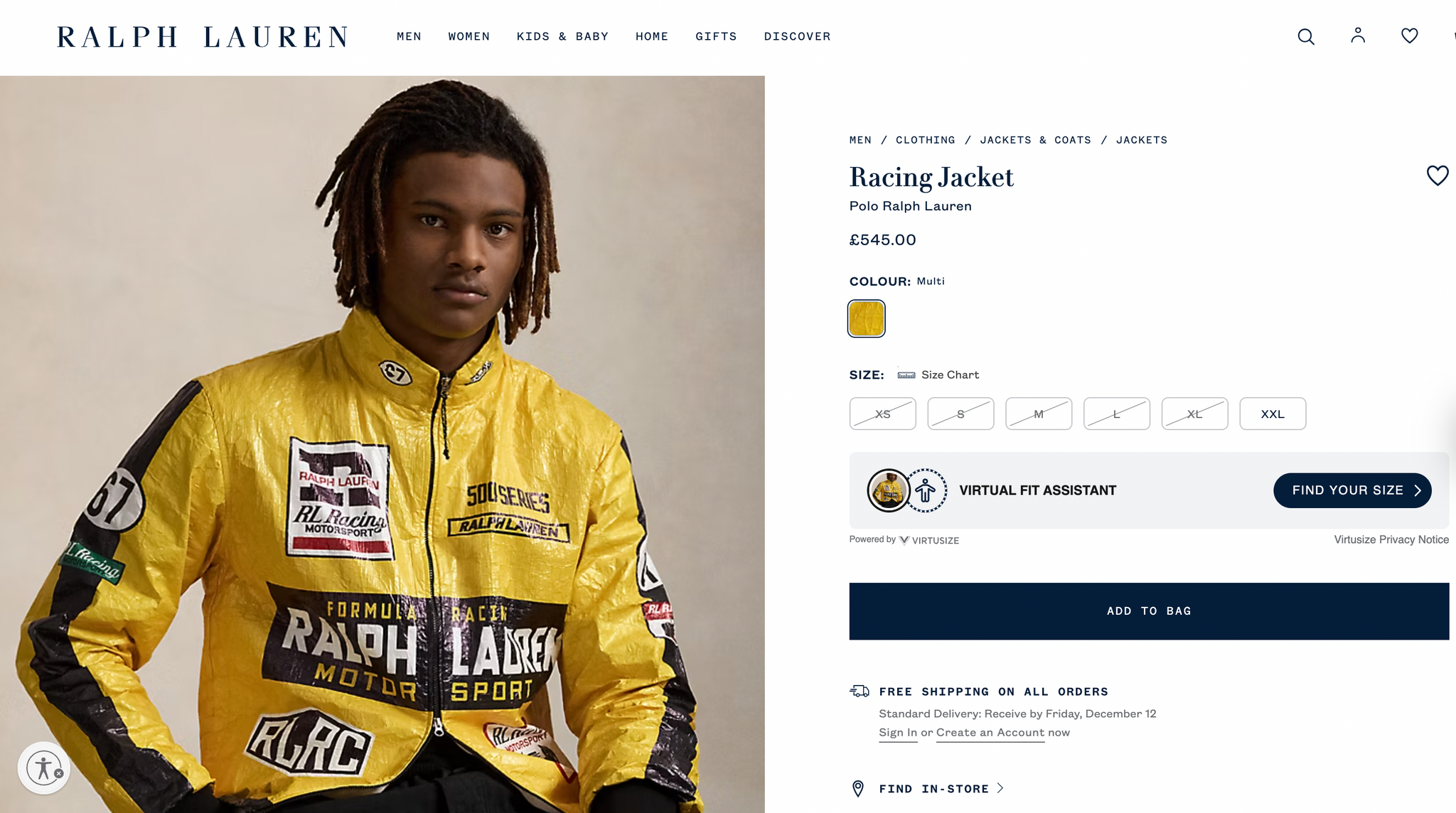The width and height of the screenshot is (1456, 813).
Task: Click Find Your Size button
Action: pos(1352,490)
